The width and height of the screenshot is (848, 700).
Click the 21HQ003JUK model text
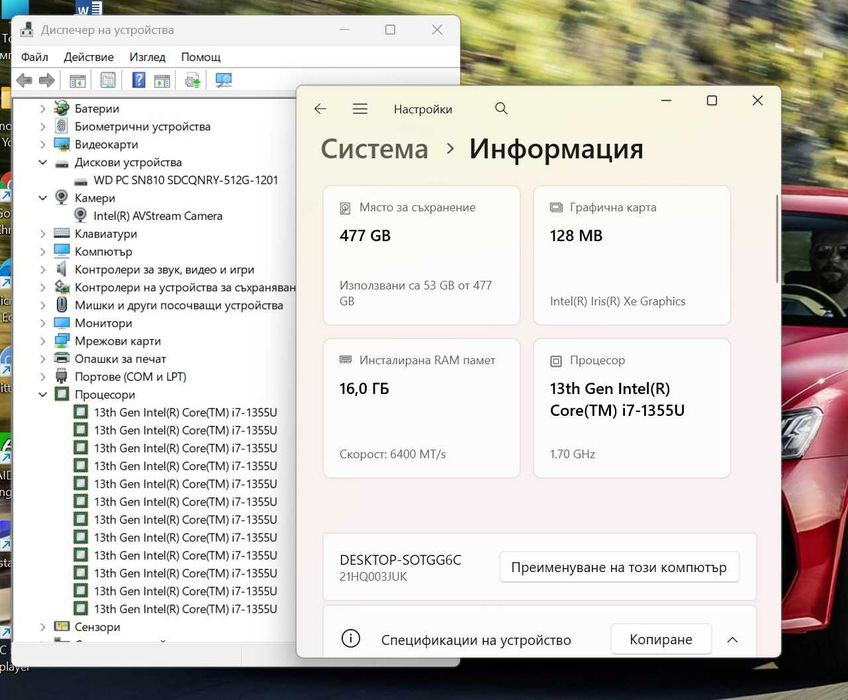point(373,577)
